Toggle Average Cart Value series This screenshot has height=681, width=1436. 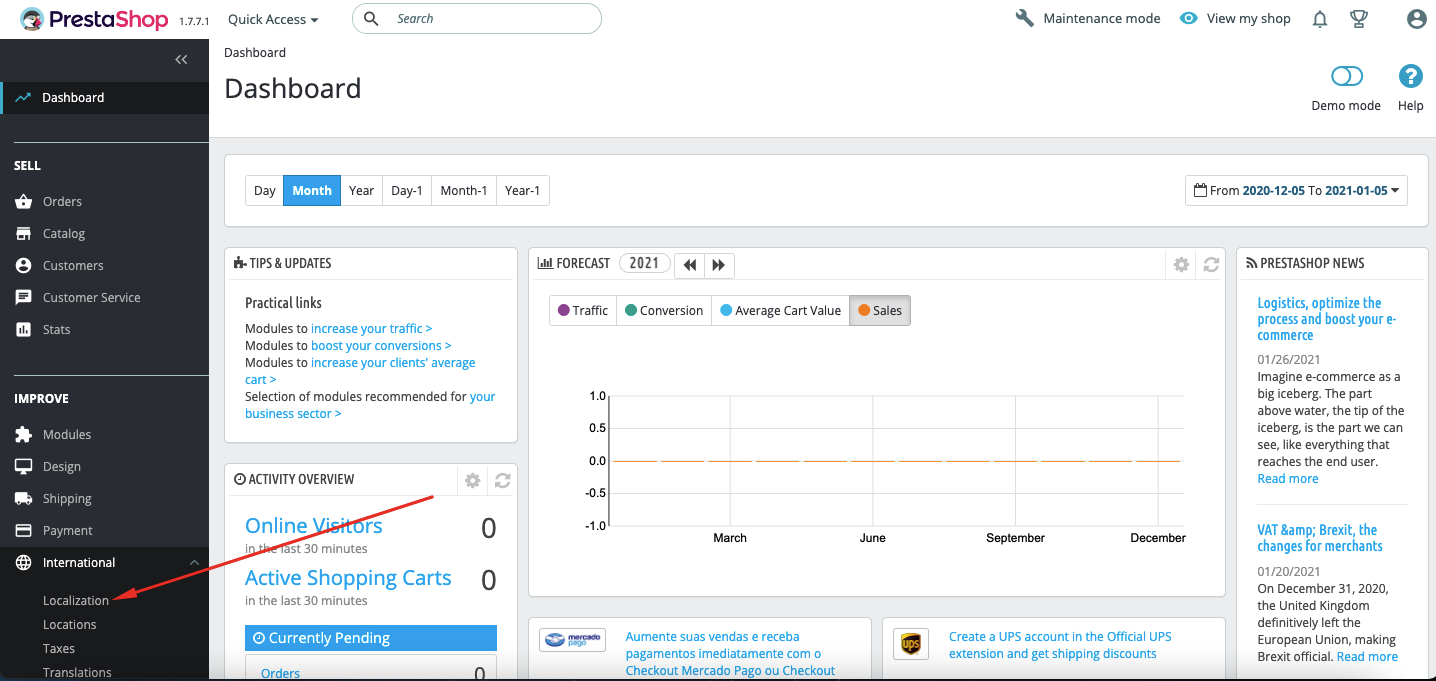pyautogui.click(x=780, y=310)
